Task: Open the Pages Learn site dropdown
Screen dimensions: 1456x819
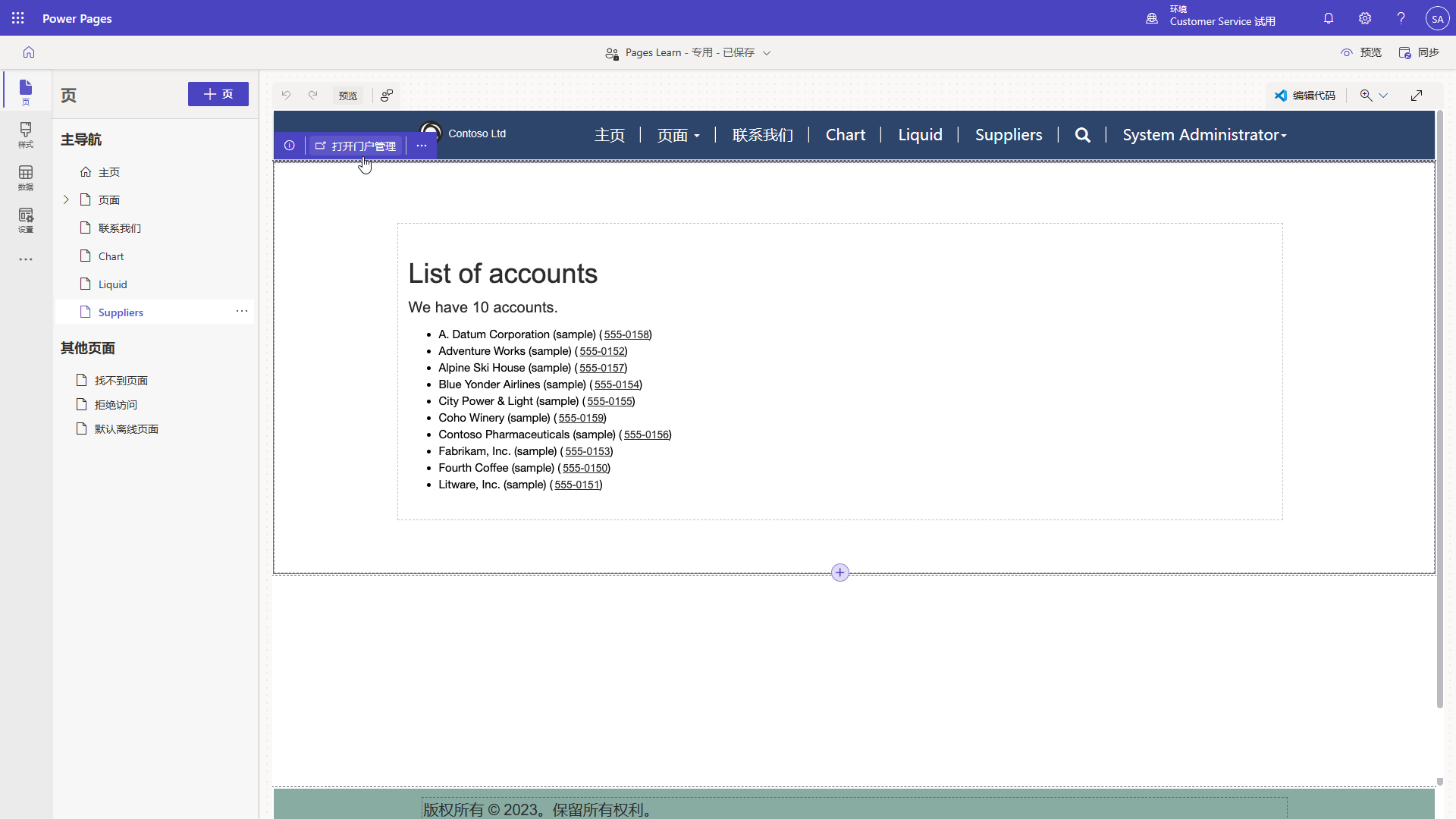Action: pos(767,52)
